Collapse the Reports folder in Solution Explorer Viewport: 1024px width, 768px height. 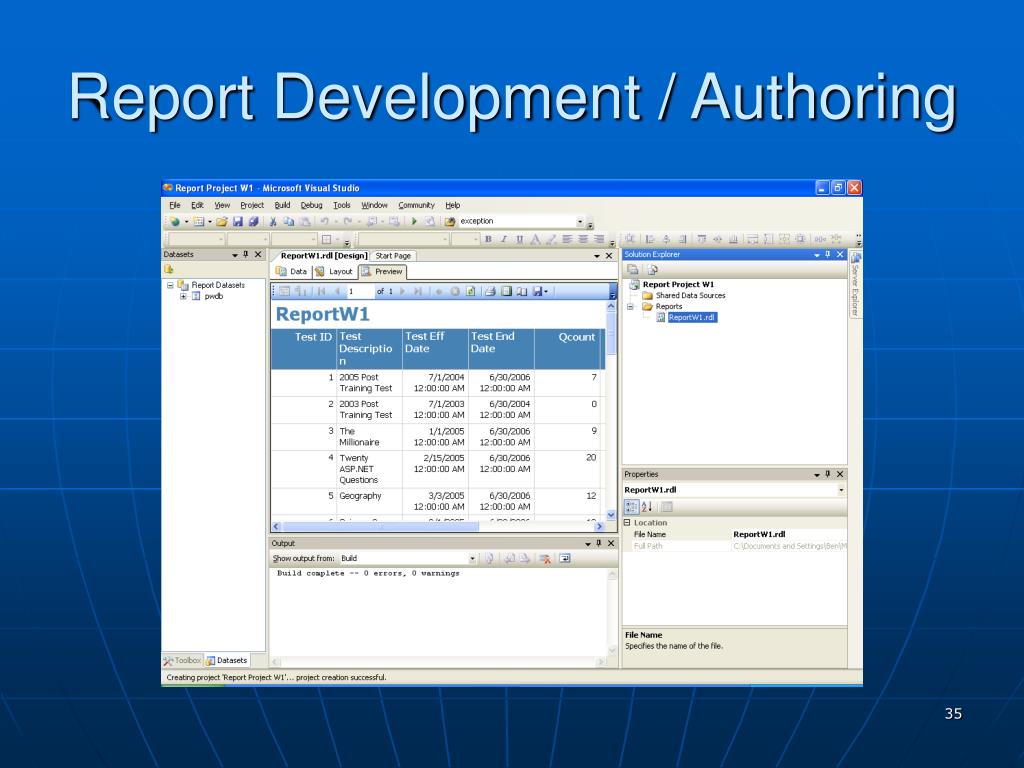coord(631,306)
